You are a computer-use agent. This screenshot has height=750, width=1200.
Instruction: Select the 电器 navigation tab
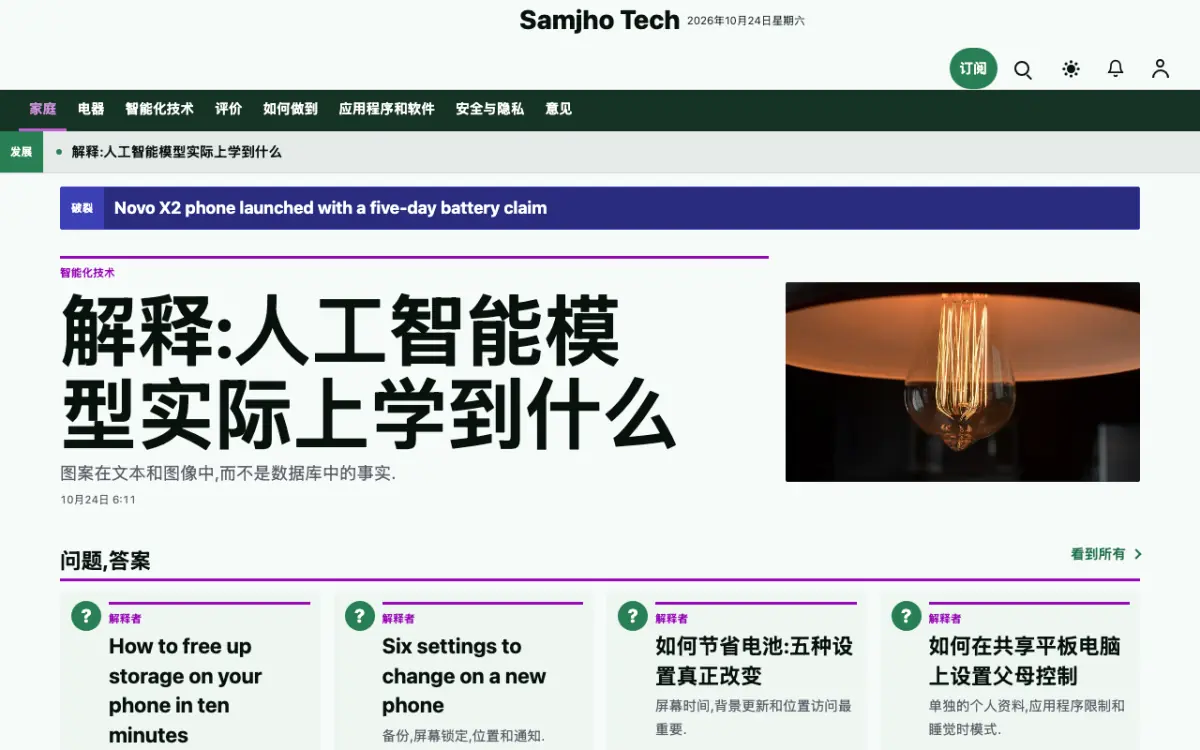point(91,109)
